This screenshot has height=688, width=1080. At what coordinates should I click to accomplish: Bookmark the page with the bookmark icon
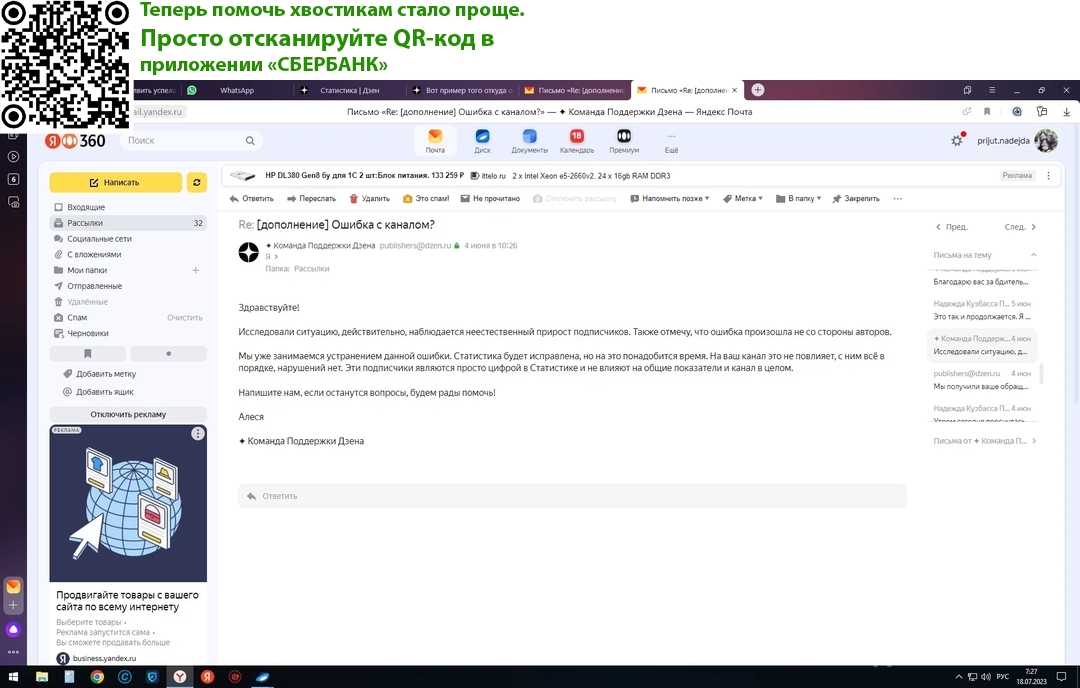987,112
